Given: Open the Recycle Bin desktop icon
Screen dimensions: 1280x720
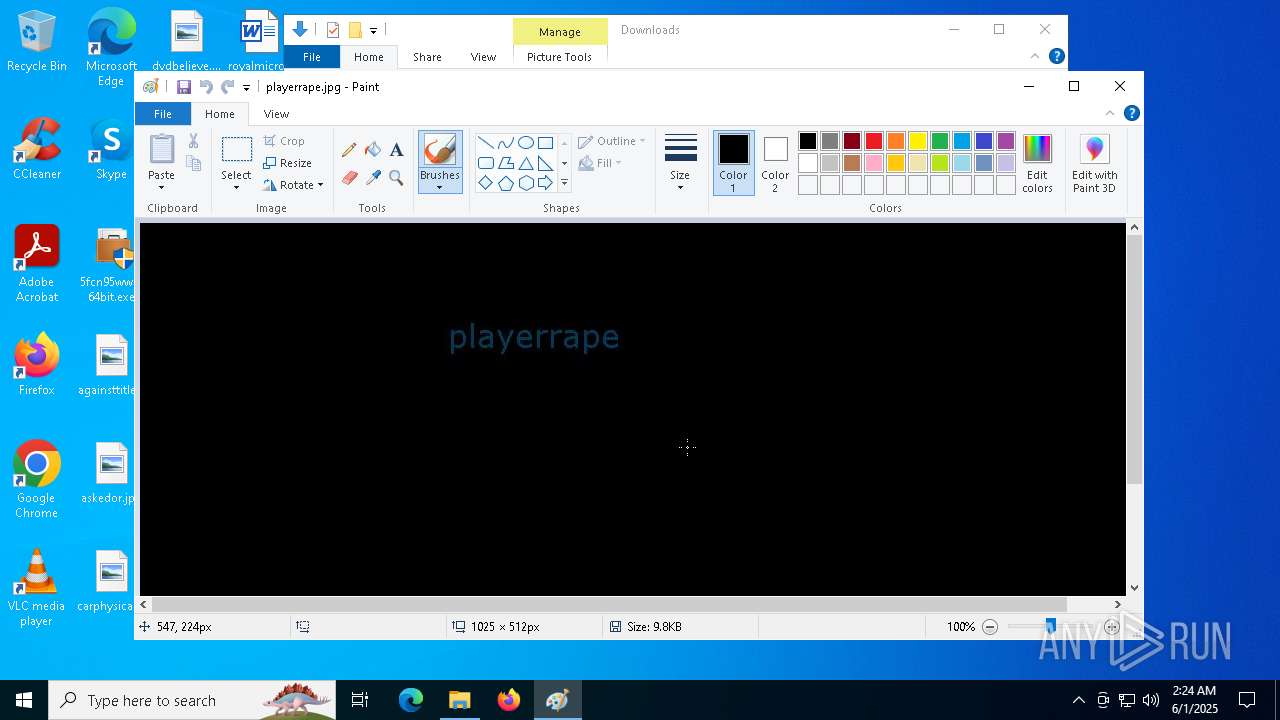Looking at the screenshot, I should pos(37,42).
